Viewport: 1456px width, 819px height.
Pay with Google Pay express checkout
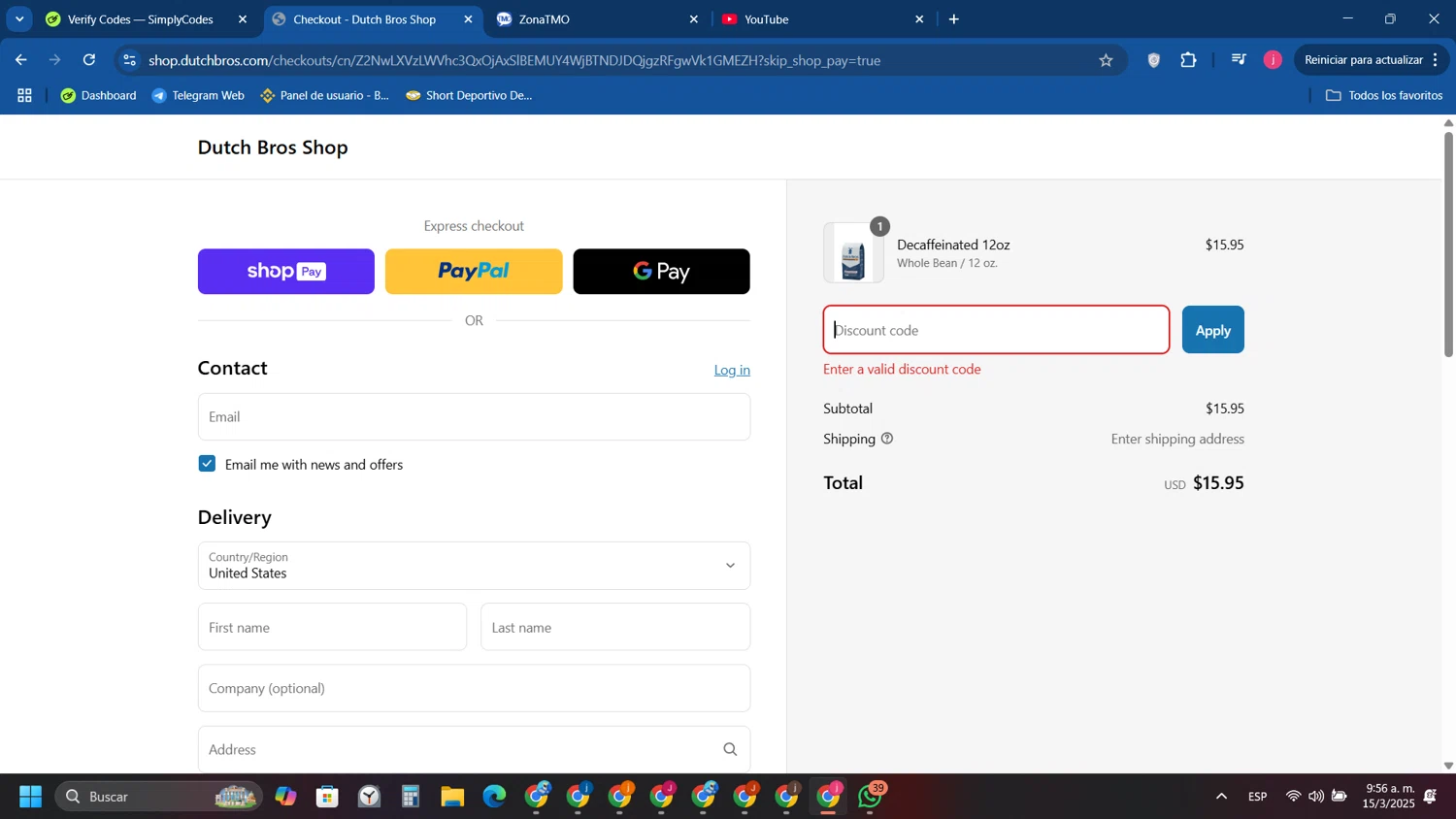(x=661, y=272)
